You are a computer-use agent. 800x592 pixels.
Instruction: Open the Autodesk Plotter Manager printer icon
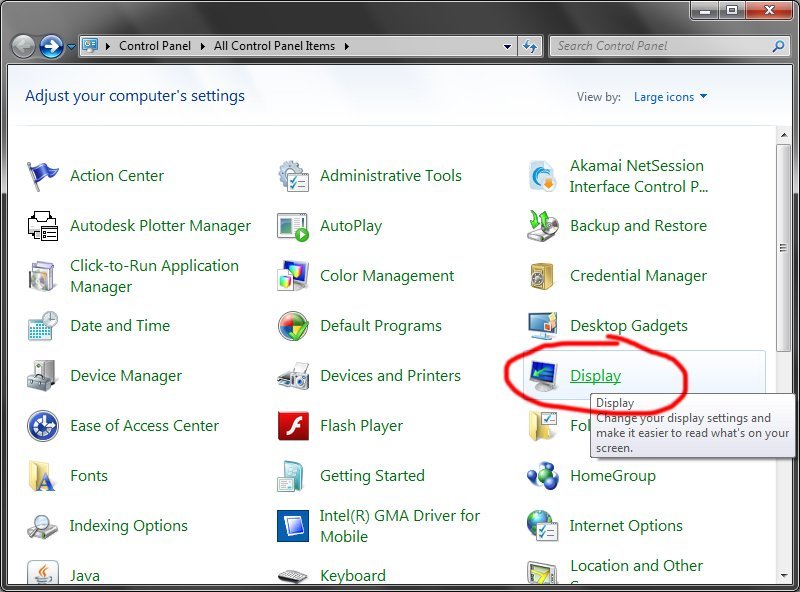(x=42, y=226)
